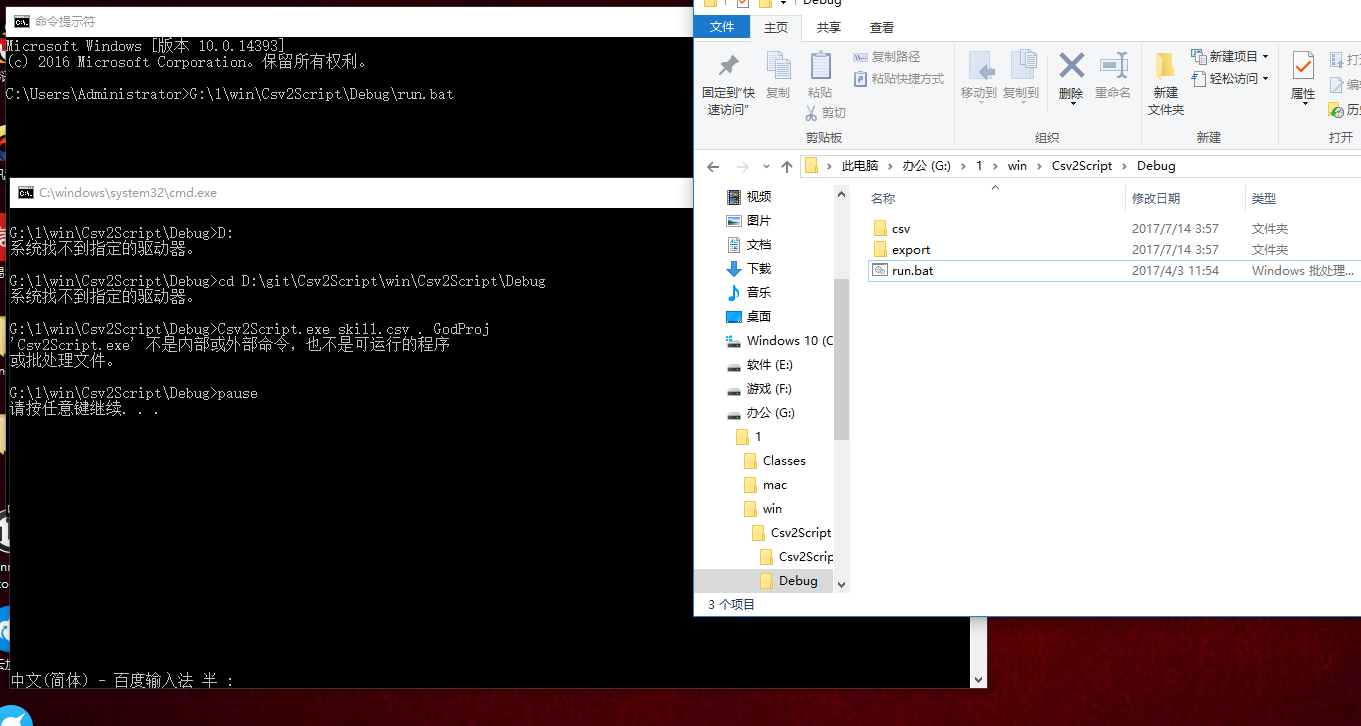Open 下载 in navigation pane
This screenshot has width=1361, height=726.
[759, 268]
